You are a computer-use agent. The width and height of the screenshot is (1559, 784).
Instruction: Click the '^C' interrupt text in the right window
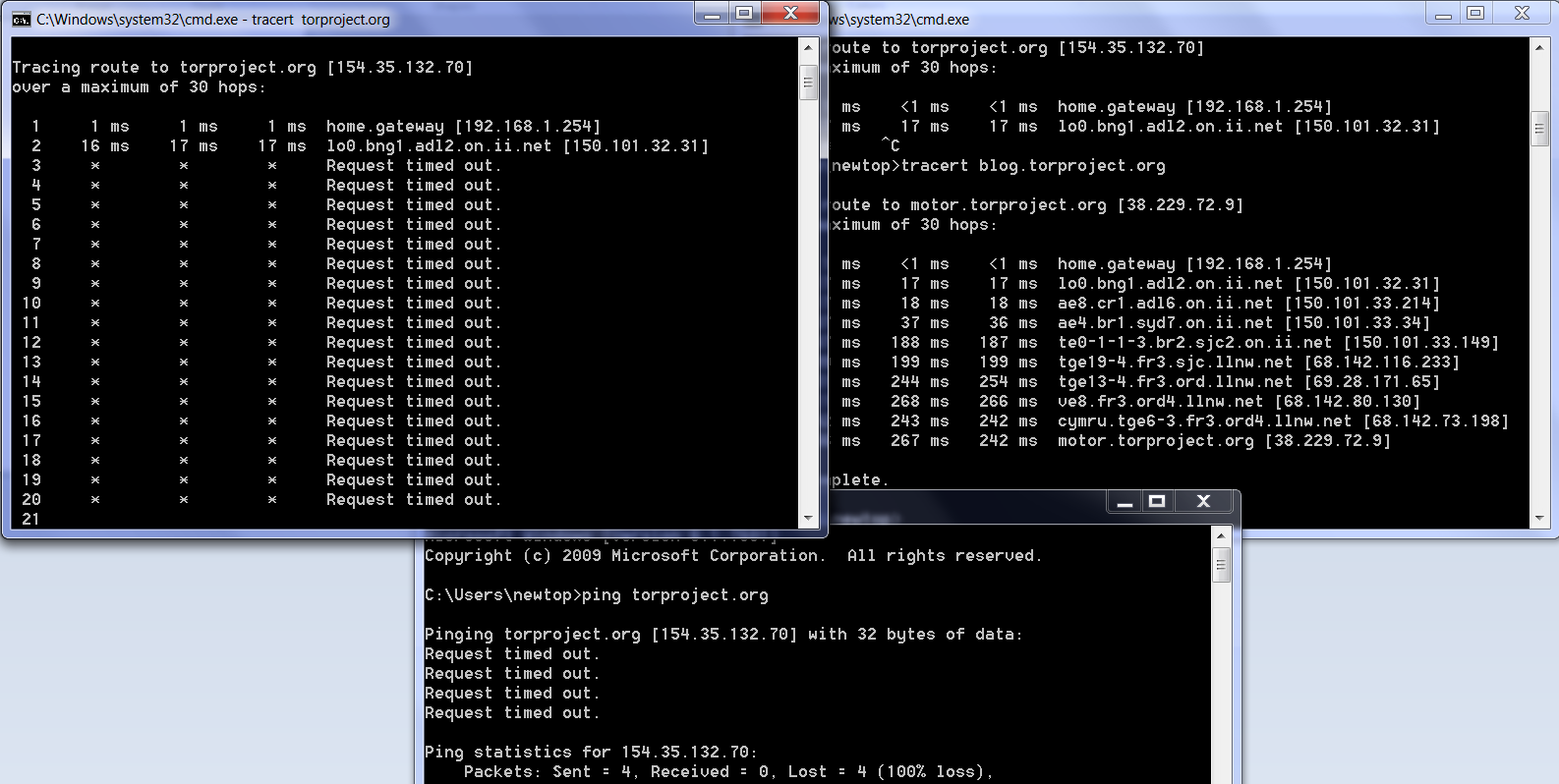(891, 145)
